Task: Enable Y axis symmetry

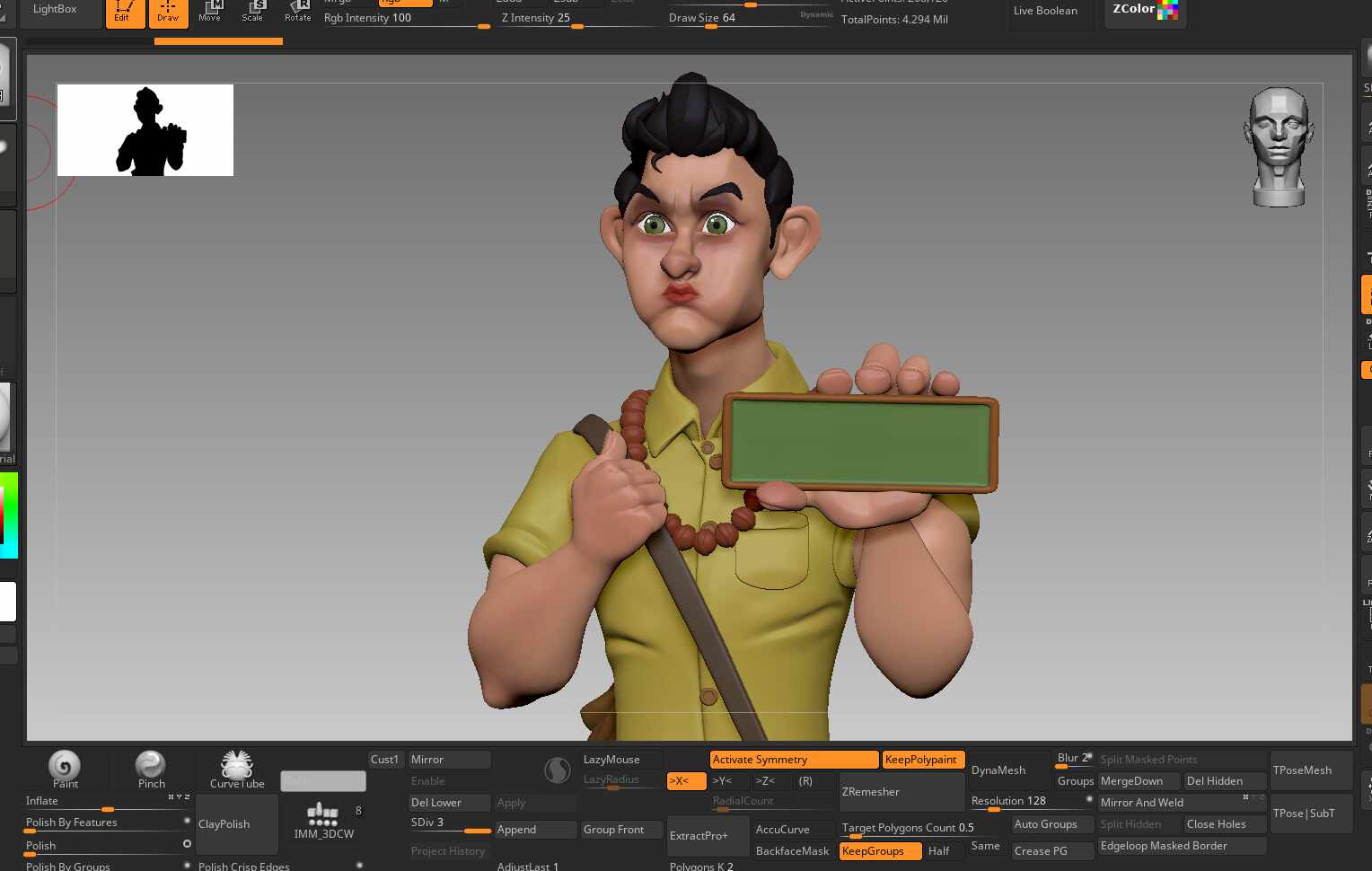Action: pyautogui.click(x=729, y=781)
